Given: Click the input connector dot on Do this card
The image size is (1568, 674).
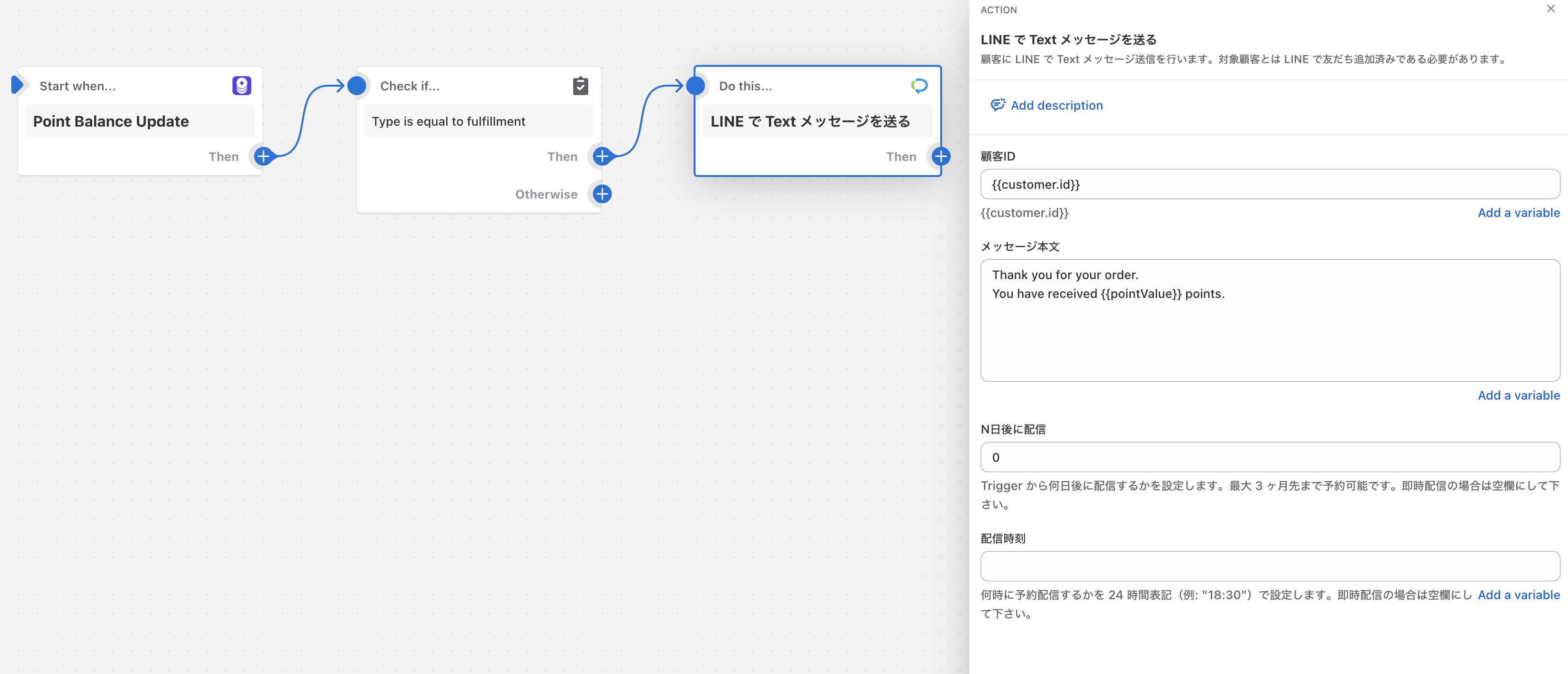Looking at the screenshot, I should pyautogui.click(x=695, y=86).
